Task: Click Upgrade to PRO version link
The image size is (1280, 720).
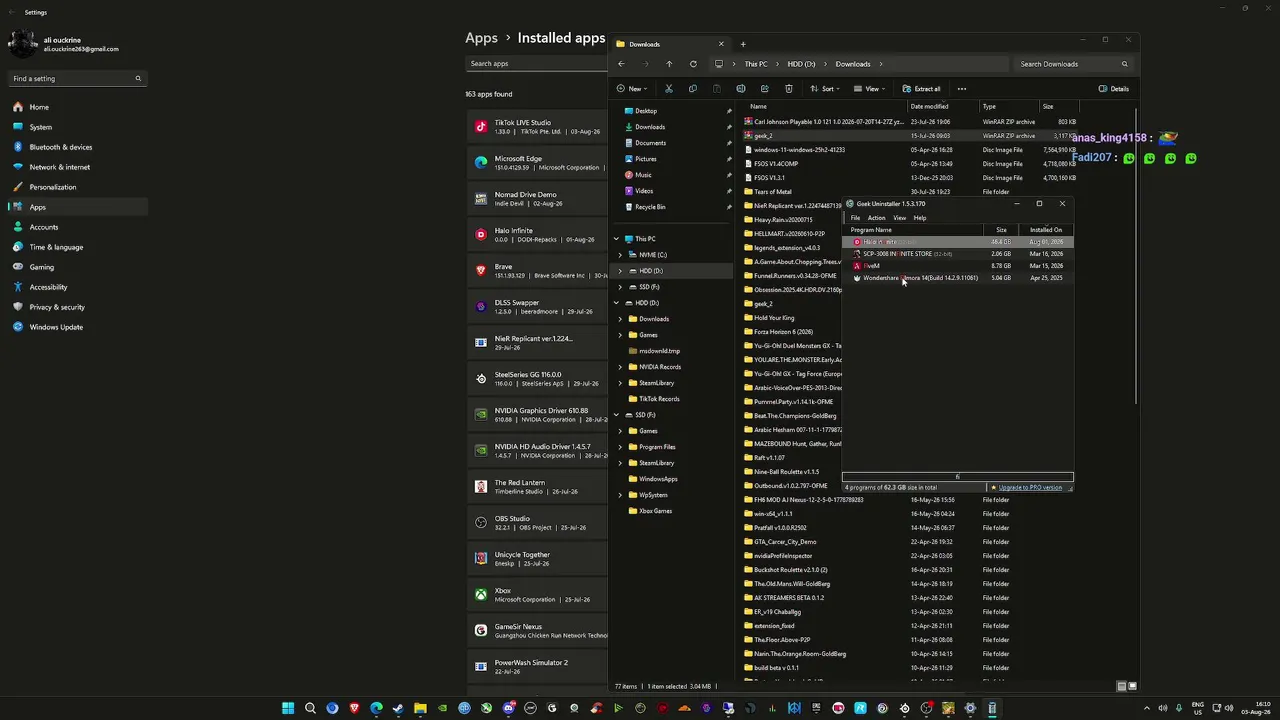Action: tap(1030, 488)
